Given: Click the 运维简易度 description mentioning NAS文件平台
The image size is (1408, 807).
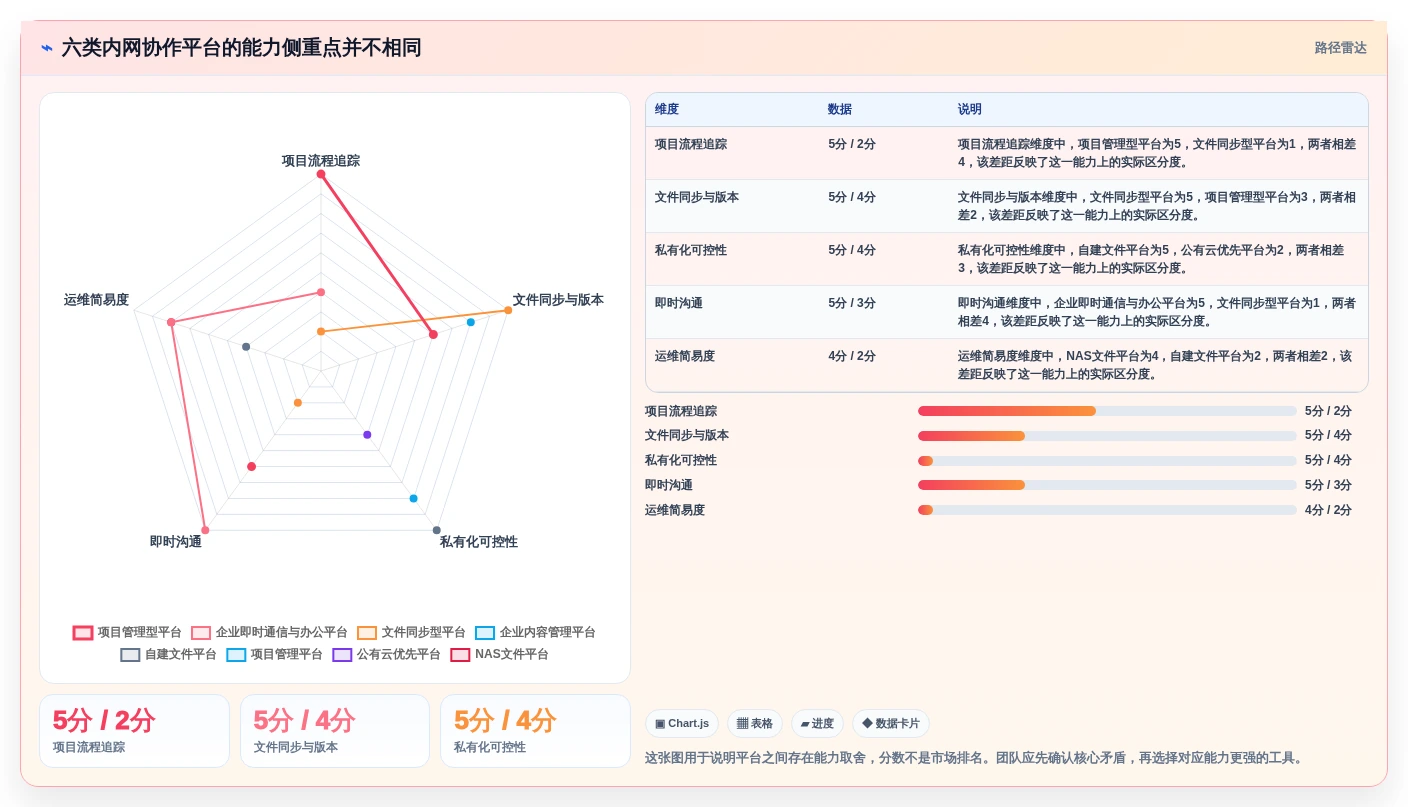Looking at the screenshot, I should tap(1157, 365).
